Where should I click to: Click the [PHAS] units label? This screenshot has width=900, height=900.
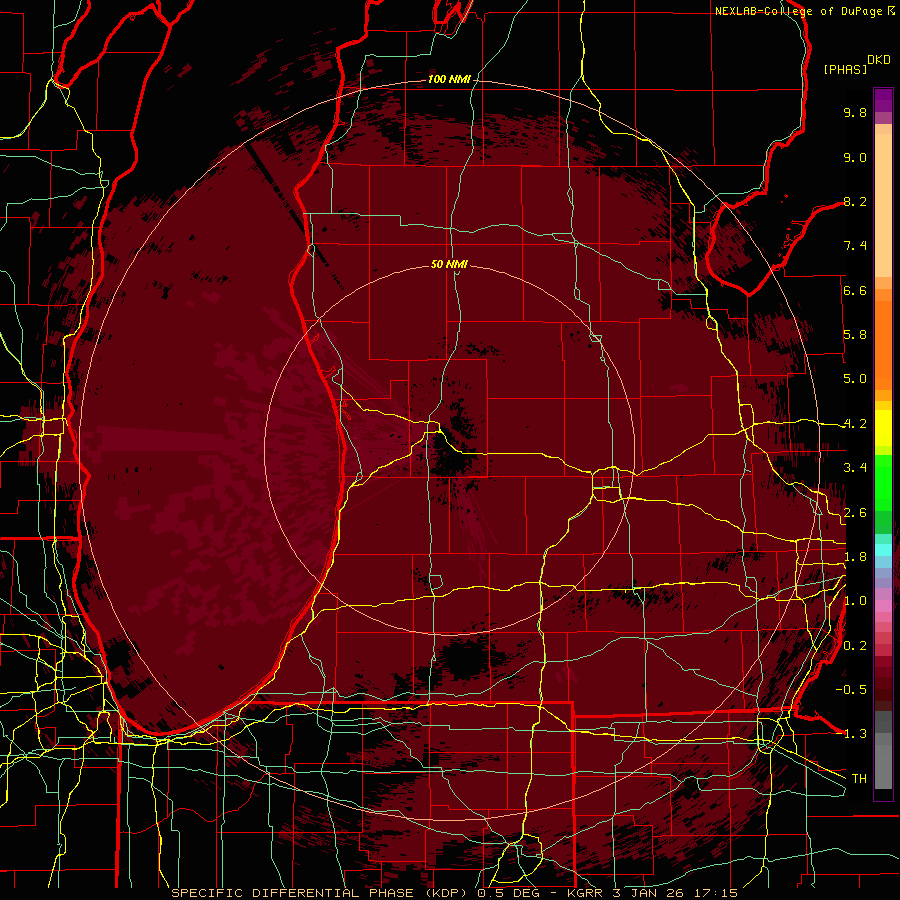click(845, 69)
